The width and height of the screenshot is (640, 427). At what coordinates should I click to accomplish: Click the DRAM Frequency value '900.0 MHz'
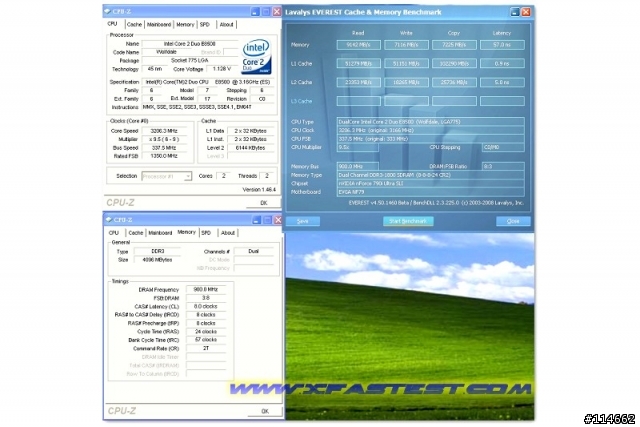(206, 289)
